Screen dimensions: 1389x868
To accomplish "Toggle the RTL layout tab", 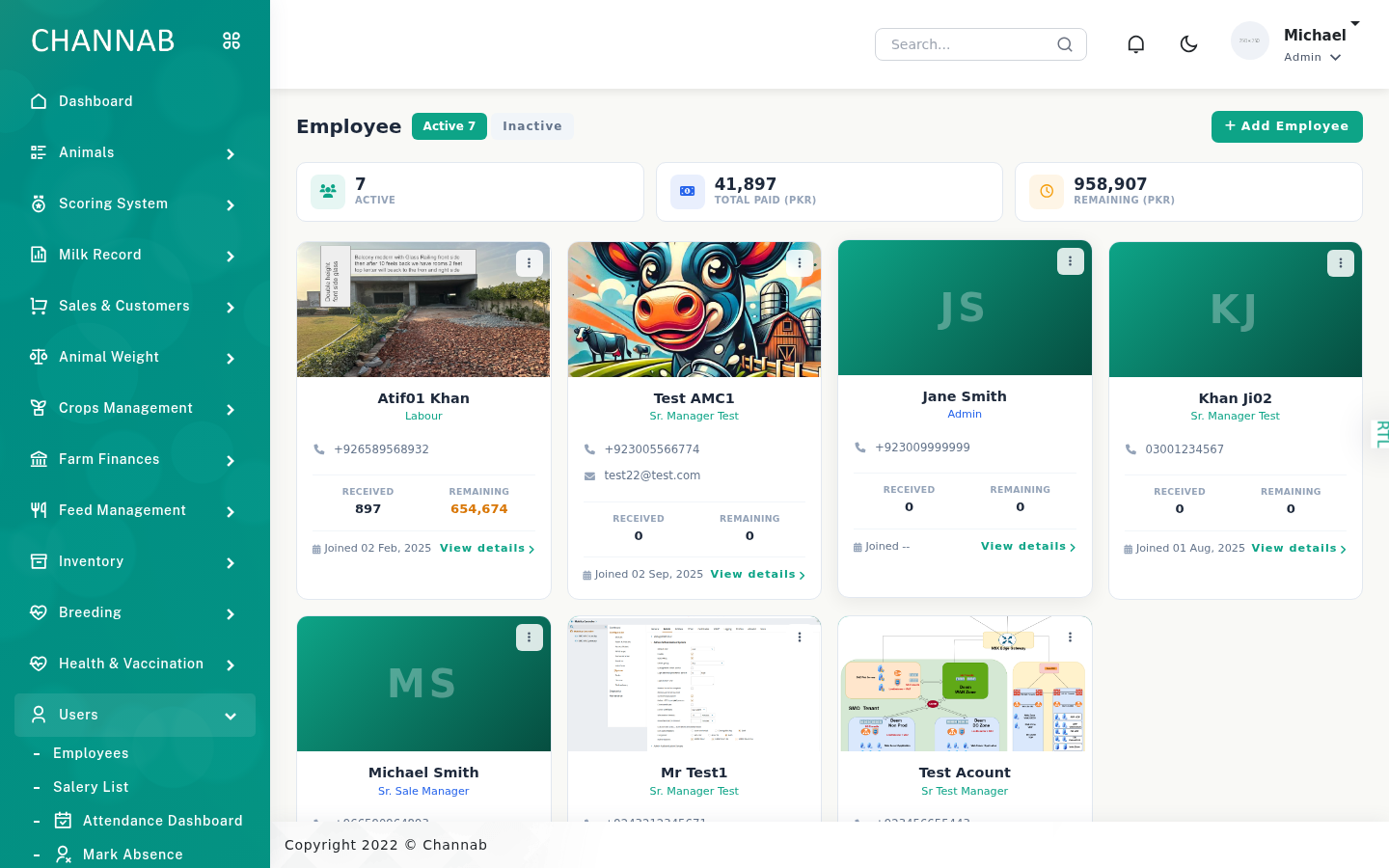I will [x=1380, y=434].
